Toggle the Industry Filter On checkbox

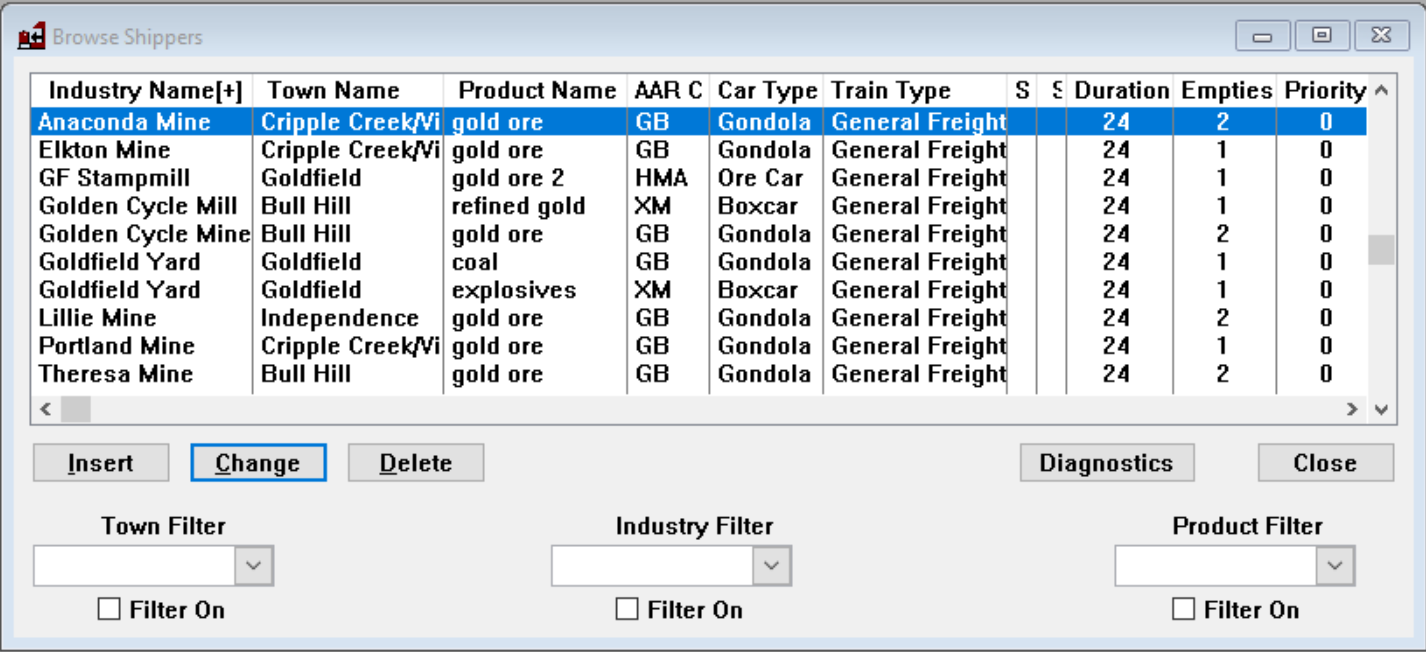coord(627,609)
